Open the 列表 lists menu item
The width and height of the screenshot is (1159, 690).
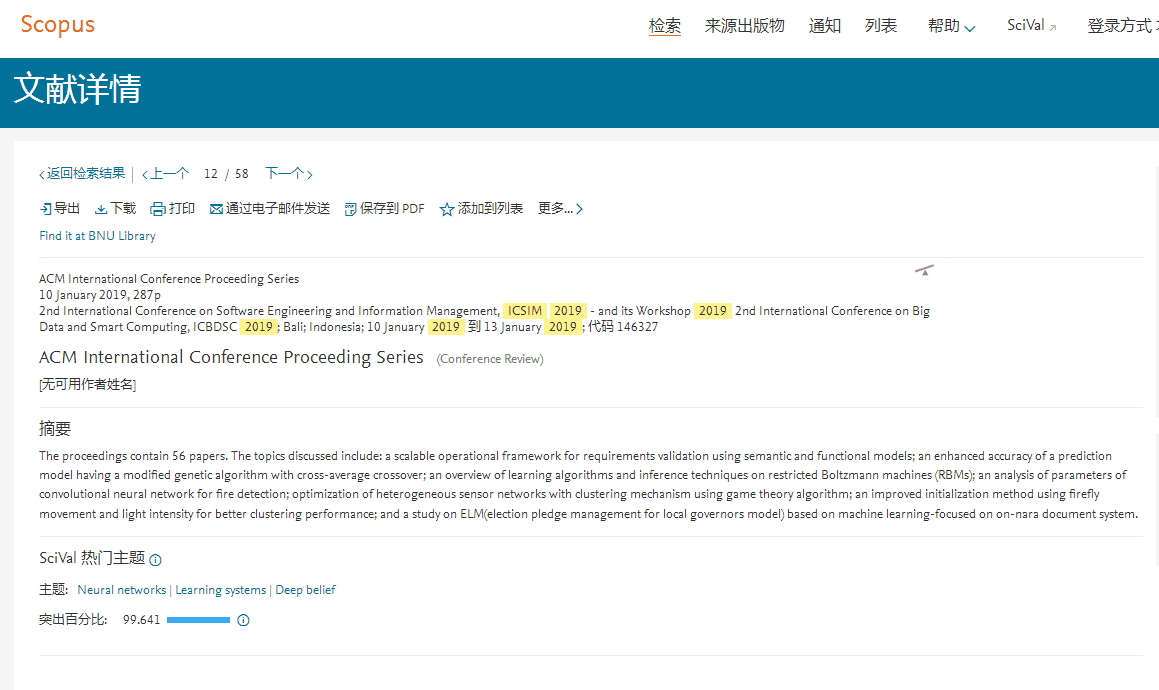(881, 26)
